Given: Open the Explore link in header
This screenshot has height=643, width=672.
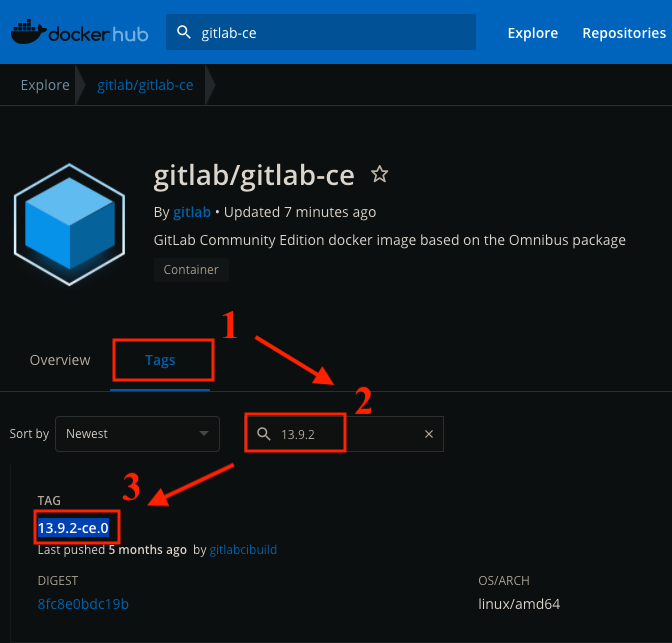Looking at the screenshot, I should 533,33.
